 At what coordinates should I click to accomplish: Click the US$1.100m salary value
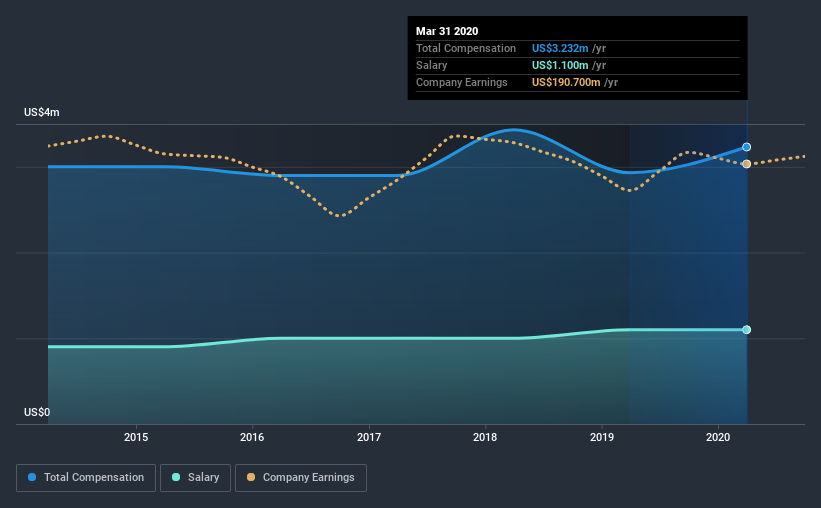[x=560, y=65]
